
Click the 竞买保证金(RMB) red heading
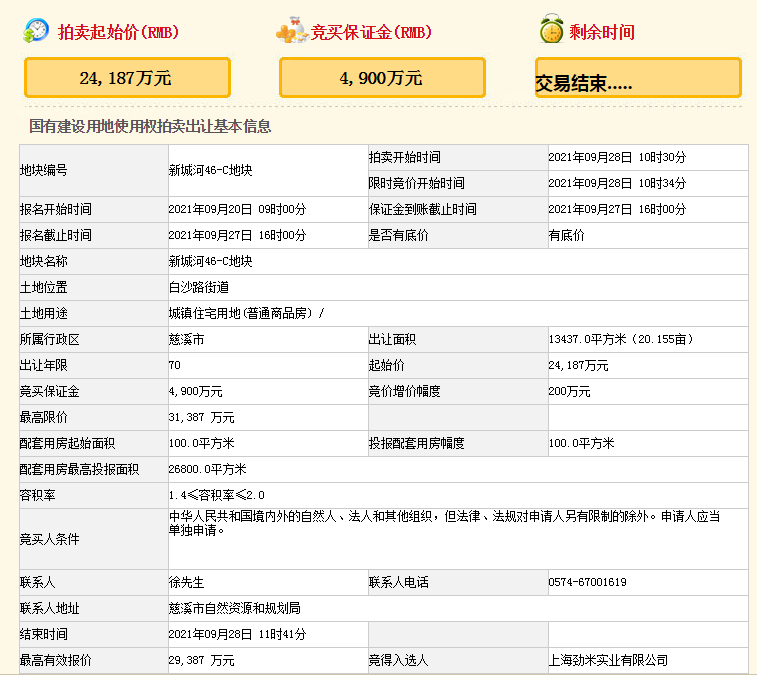point(371,32)
